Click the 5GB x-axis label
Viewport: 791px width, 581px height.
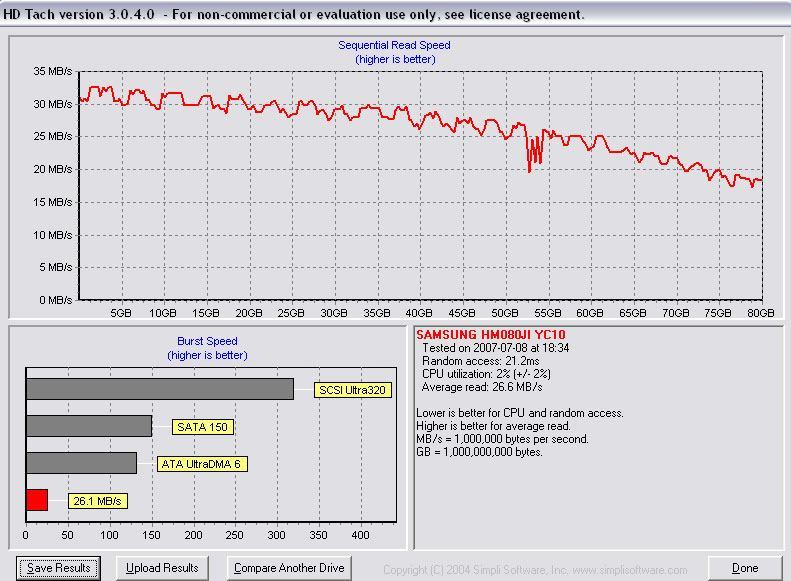pyautogui.click(x=121, y=313)
